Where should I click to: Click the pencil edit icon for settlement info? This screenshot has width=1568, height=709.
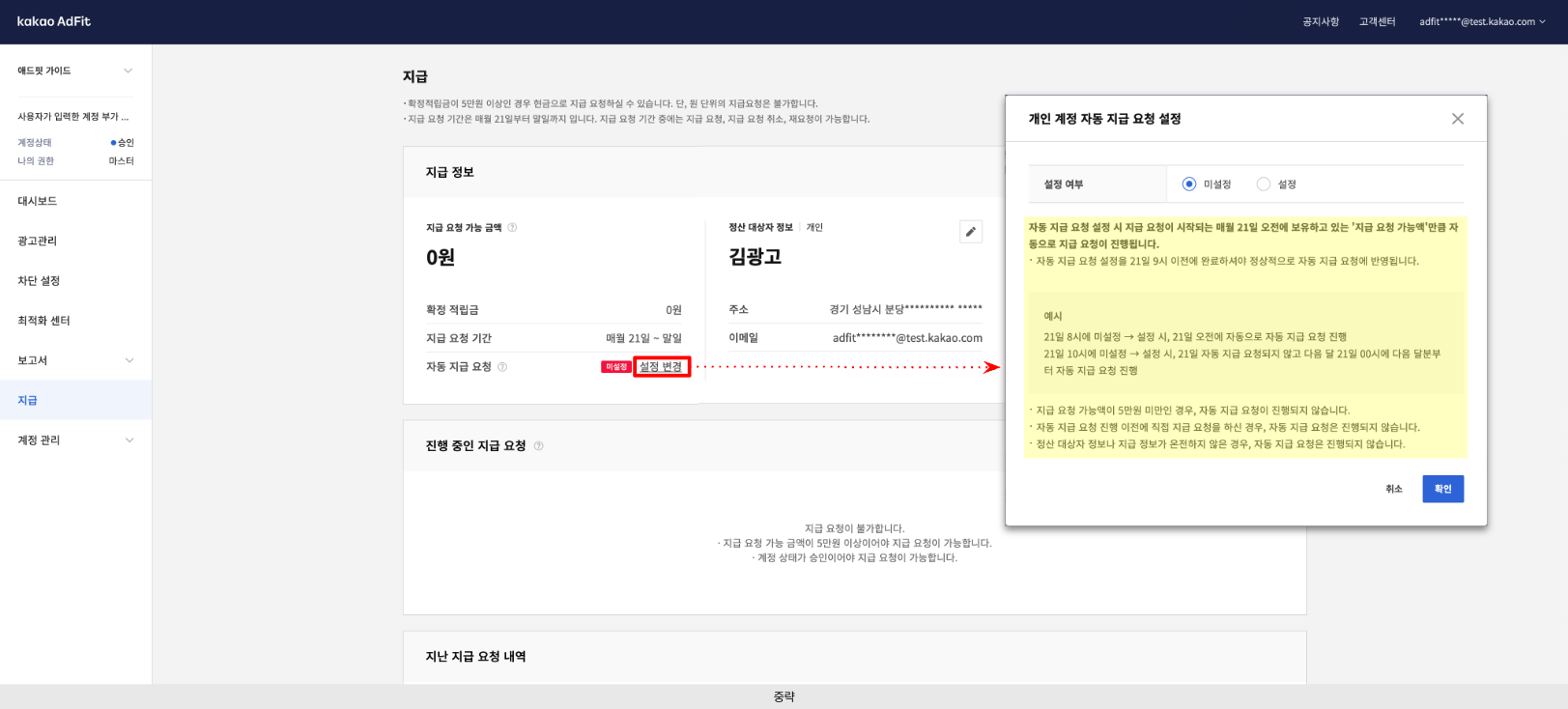pyautogui.click(x=971, y=232)
